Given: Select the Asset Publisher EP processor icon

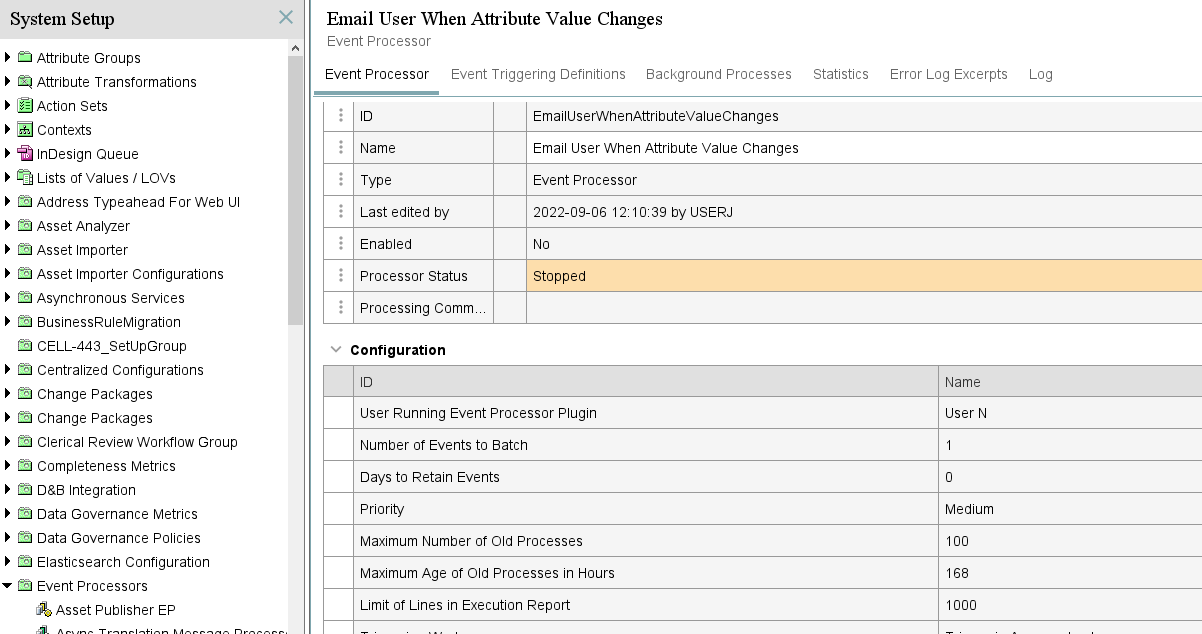Looking at the screenshot, I should 44,610.
